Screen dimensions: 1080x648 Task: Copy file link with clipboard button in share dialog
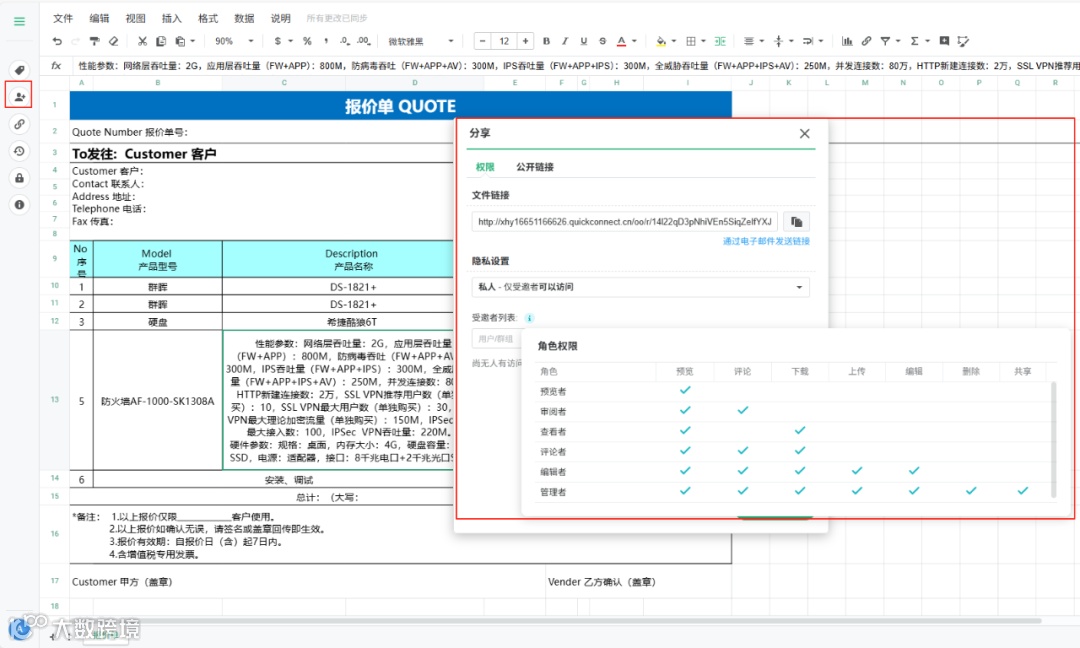tap(797, 222)
